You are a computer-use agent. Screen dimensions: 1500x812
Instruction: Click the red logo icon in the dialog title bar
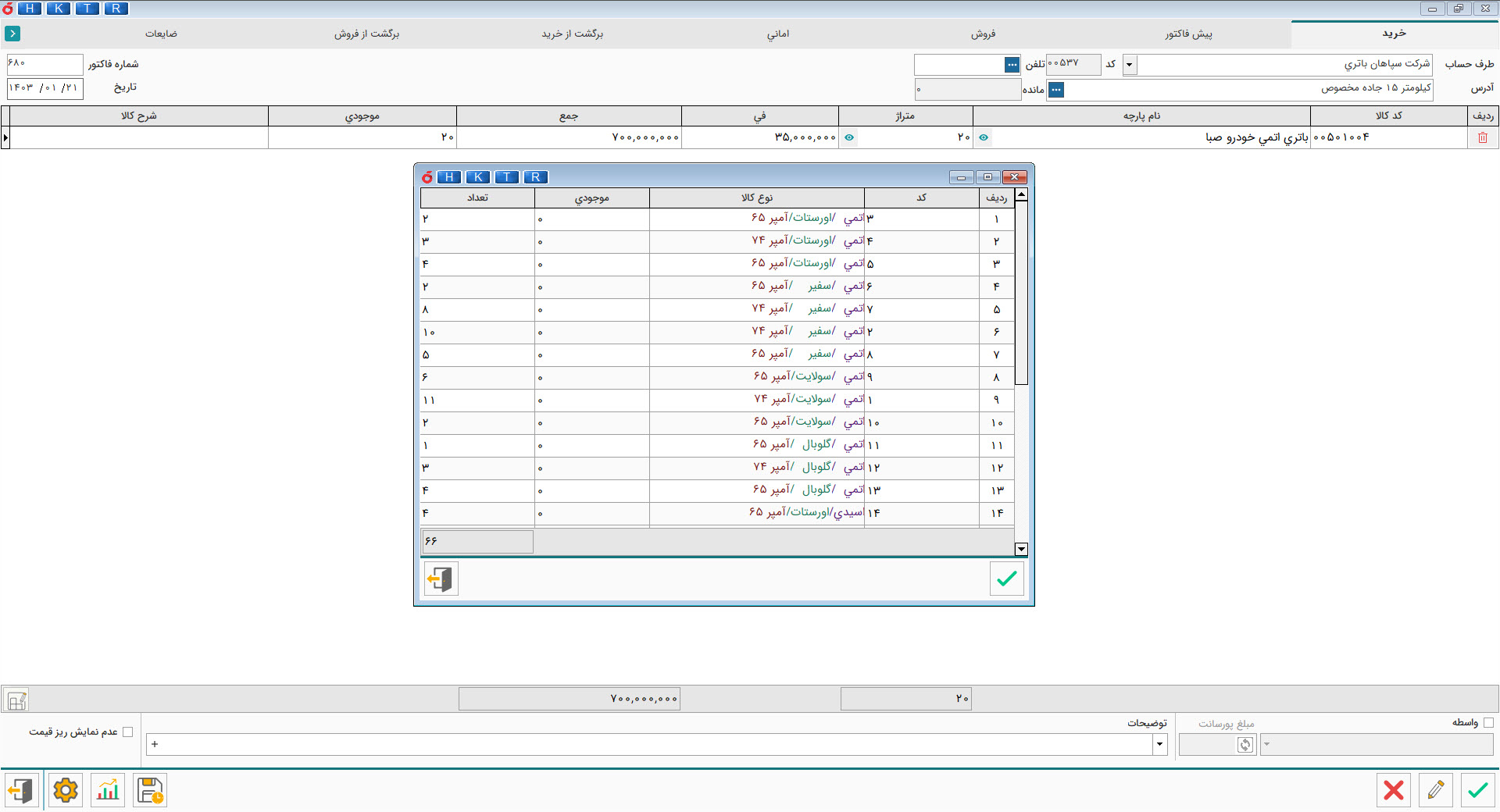tap(427, 177)
